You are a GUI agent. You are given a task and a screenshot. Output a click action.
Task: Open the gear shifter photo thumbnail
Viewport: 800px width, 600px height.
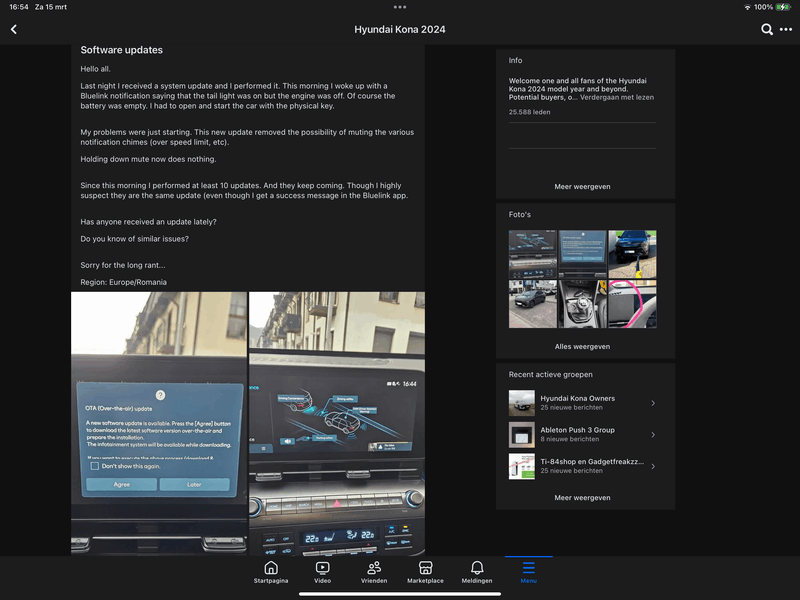[582, 304]
